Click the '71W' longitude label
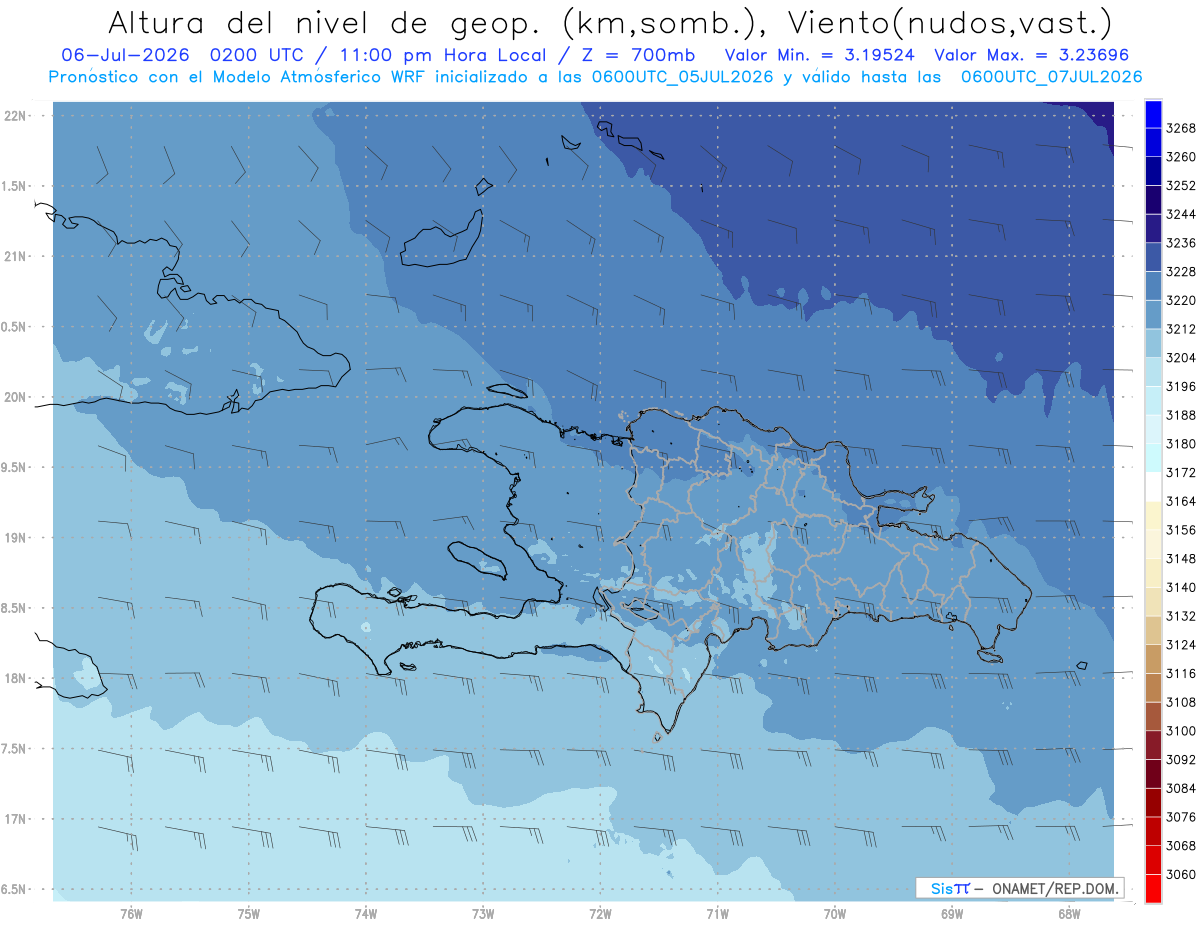Viewport: 1200px width, 927px height. pos(717,914)
